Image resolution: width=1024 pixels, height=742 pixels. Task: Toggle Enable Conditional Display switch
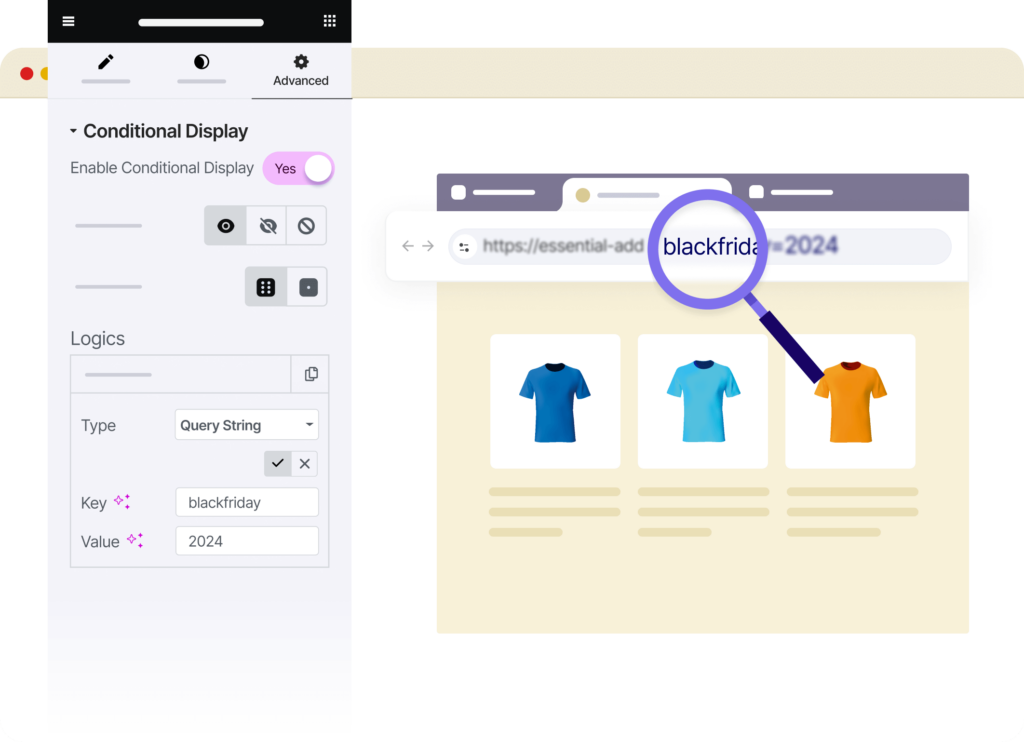(x=298, y=169)
